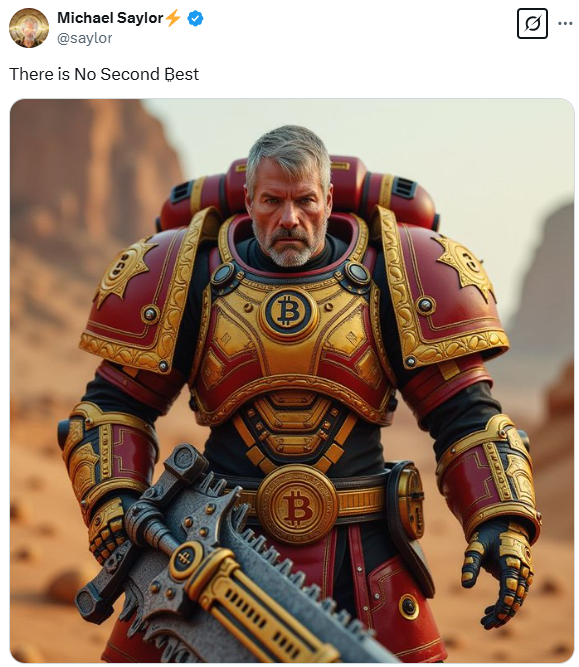Open the three-dot more options menu

(565, 23)
